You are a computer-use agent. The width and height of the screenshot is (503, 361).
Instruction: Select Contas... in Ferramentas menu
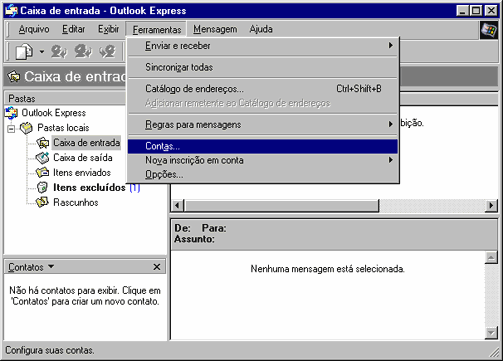(263, 146)
